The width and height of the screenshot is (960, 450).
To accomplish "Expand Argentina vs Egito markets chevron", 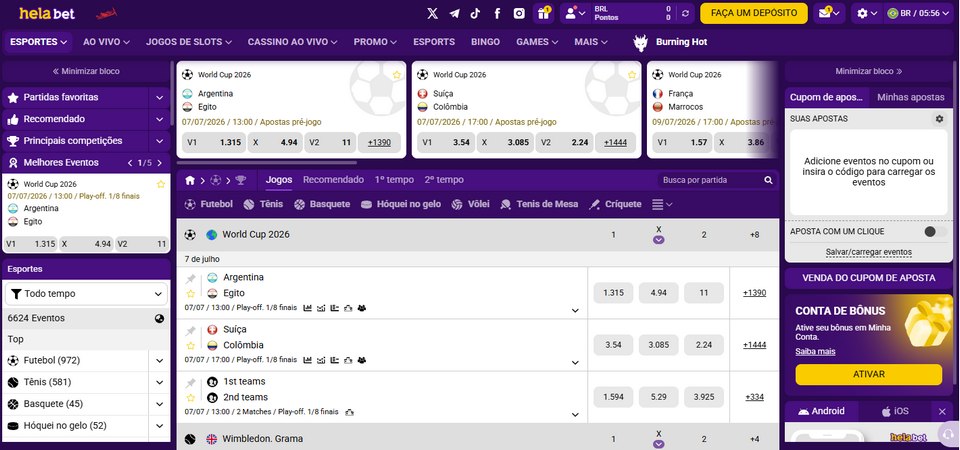I will pos(575,310).
